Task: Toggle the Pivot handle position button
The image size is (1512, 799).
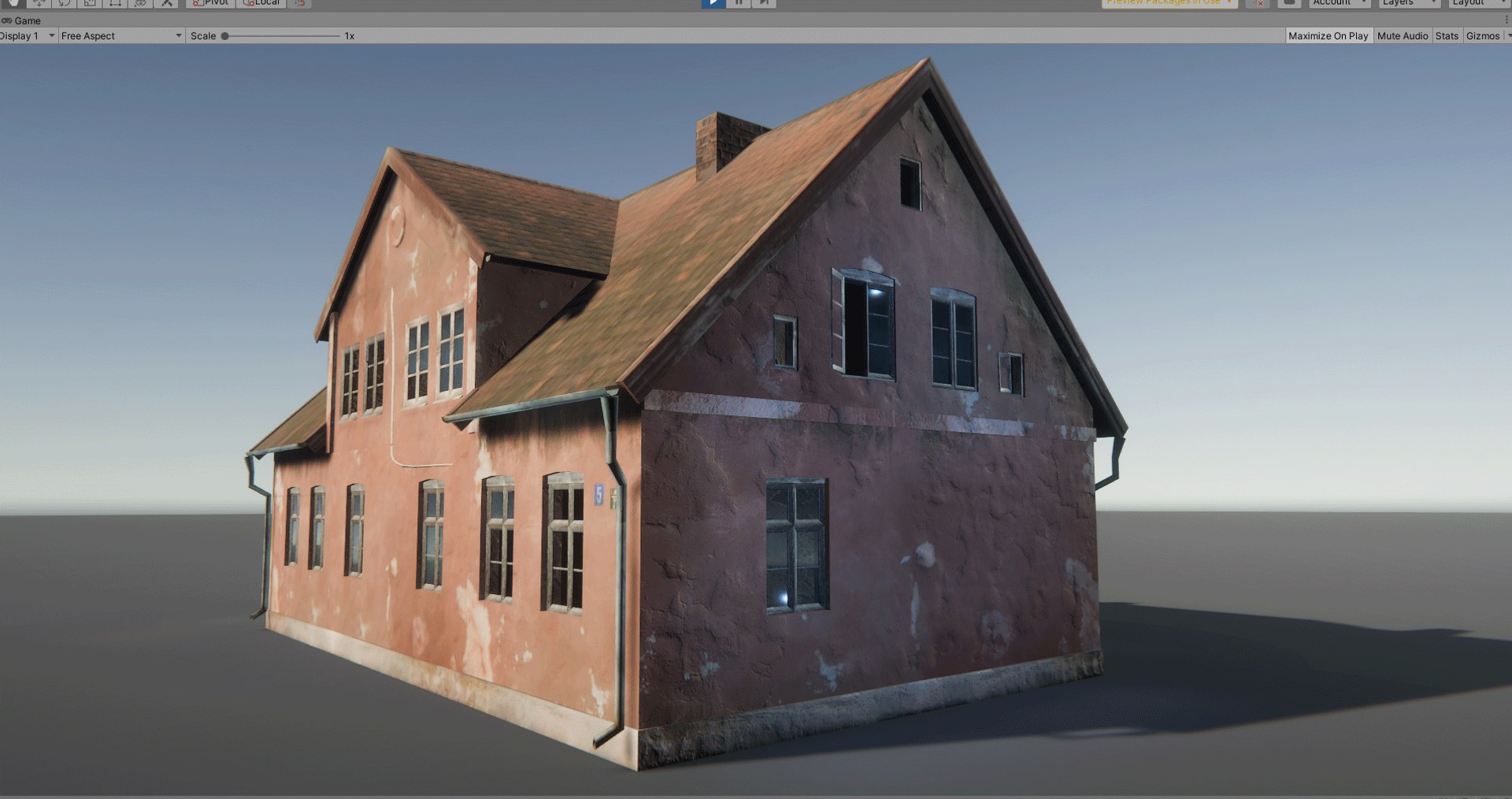Action: [x=210, y=3]
